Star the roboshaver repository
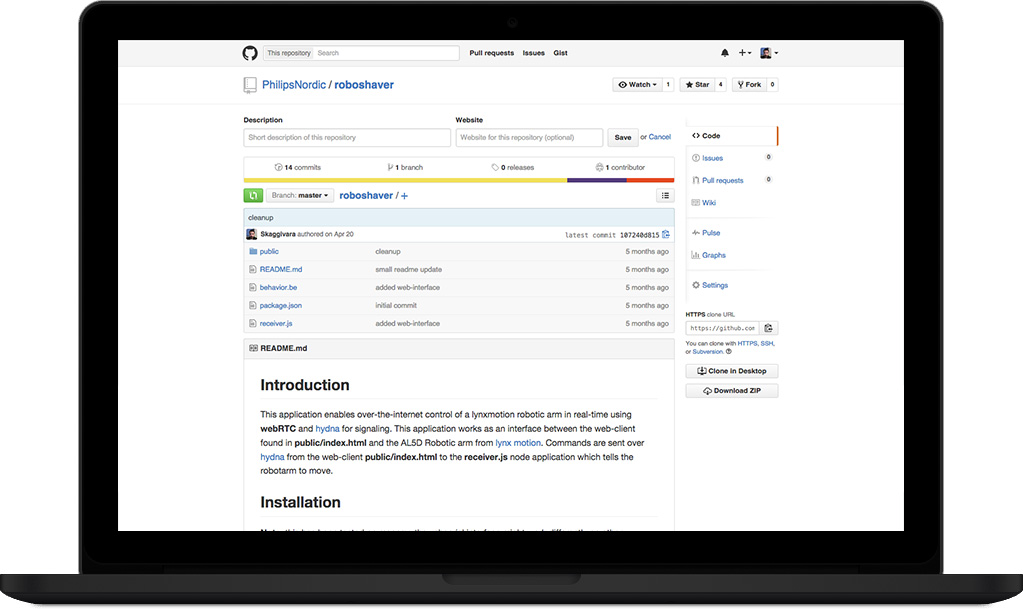Screen dimensions: 1023x609 [x=697, y=85]
